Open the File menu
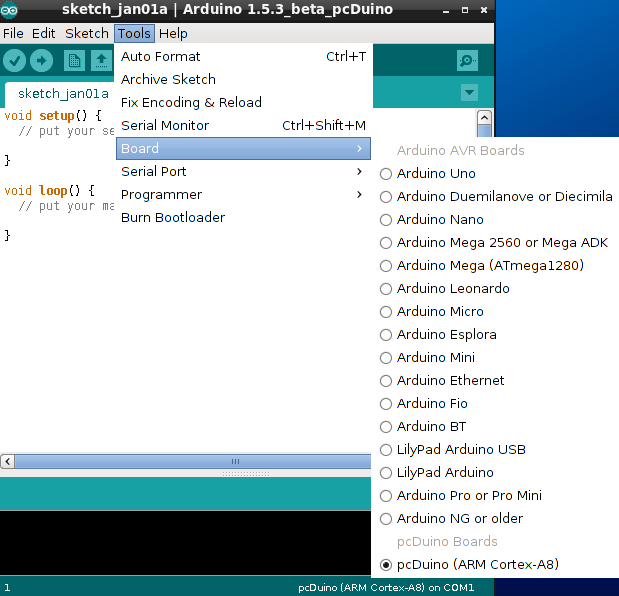Screen dimensions: 619x596 click(13, 34)
